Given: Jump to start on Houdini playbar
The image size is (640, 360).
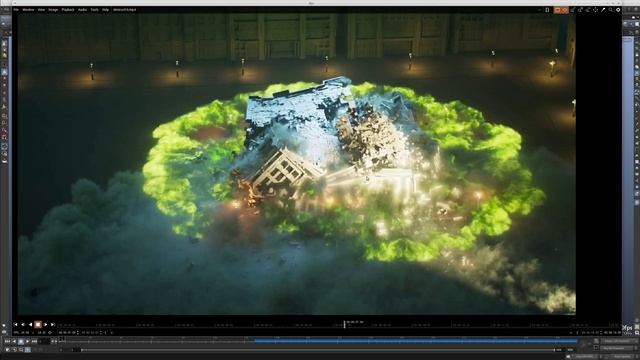Looking at the screenshot, I should (x=7, y=341).
